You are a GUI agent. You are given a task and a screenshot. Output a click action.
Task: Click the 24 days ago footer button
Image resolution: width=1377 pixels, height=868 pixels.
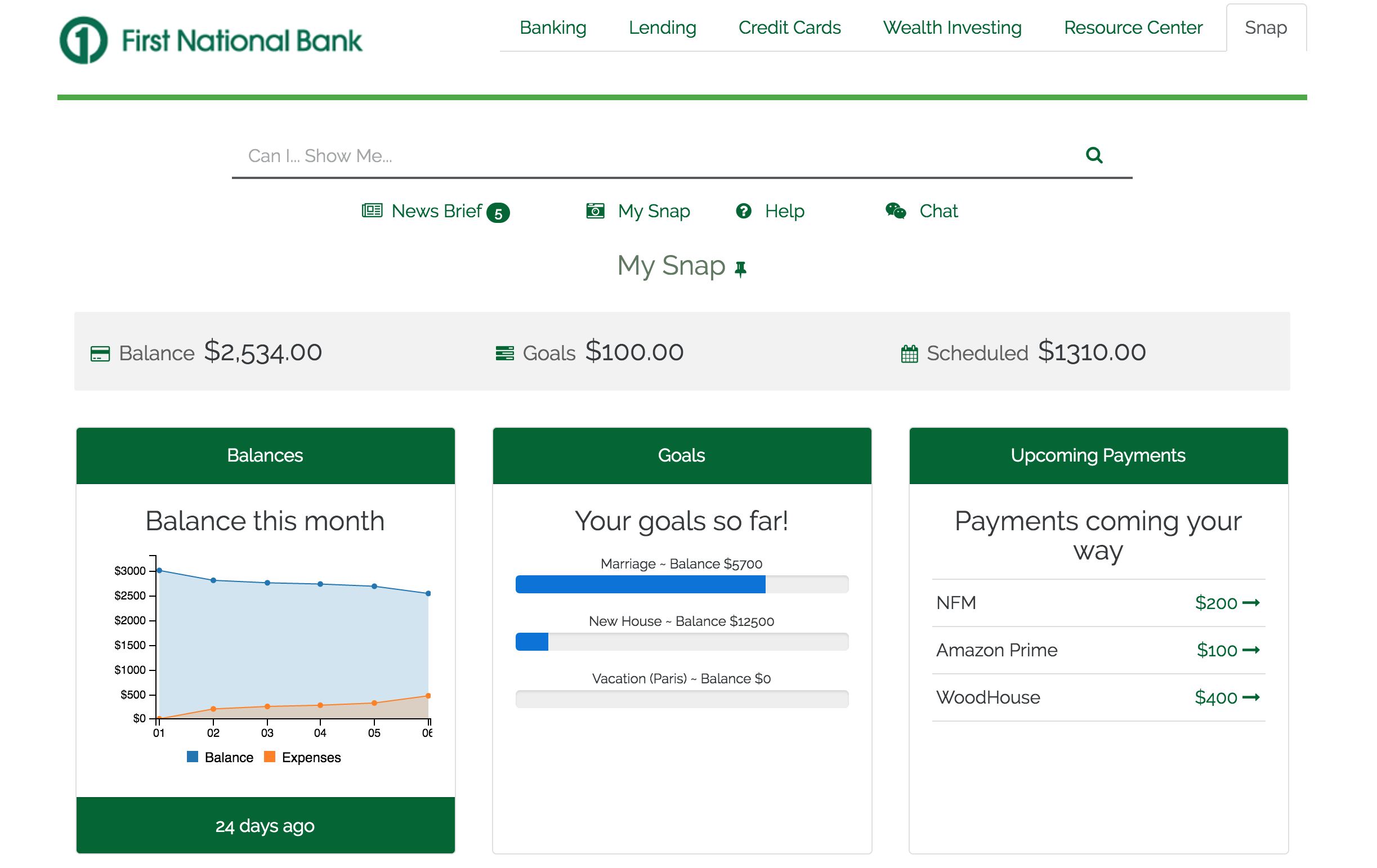tap(265, 825)
